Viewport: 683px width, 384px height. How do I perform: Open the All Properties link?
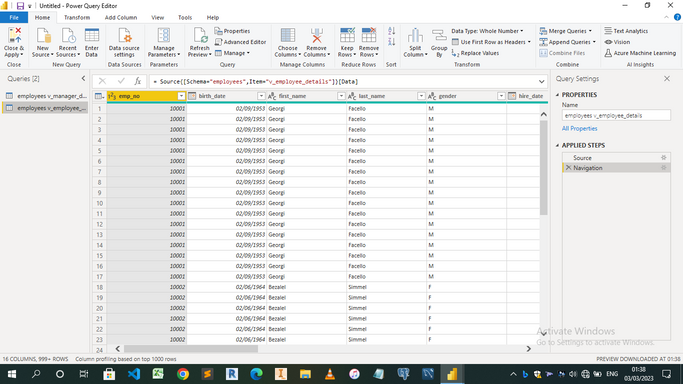coord(579,128)
